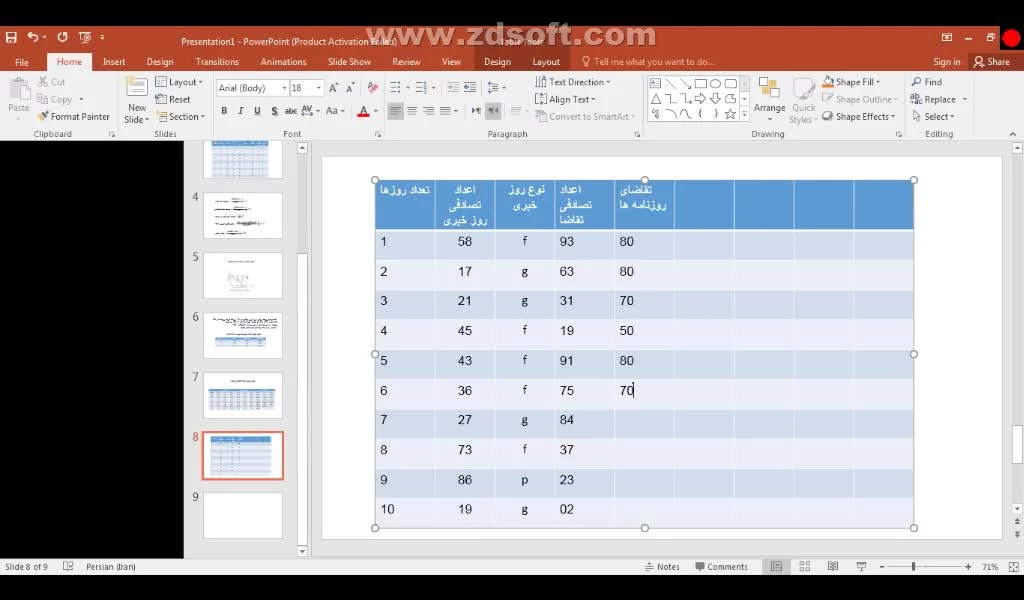Click the Numbering list icon

point(421,87)
